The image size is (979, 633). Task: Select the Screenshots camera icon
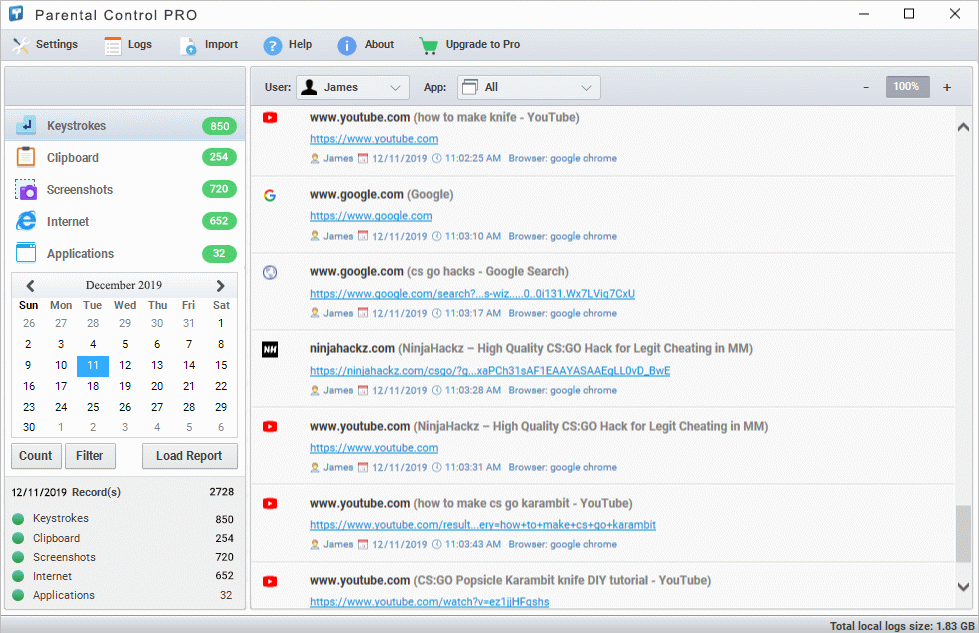26,189
